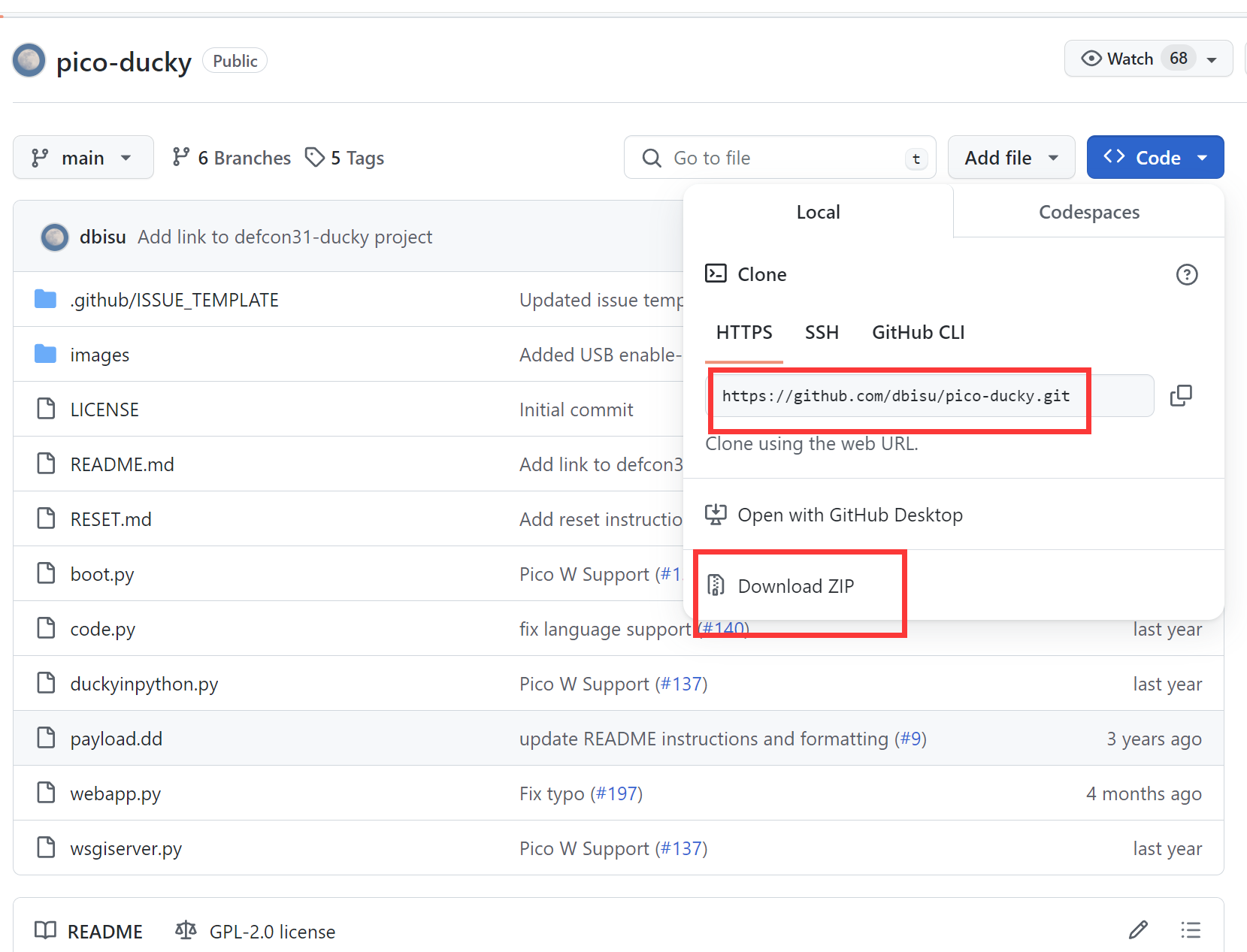Click the images folder icon
Viewport: 1247px width, 952px height.
(46, 355)
